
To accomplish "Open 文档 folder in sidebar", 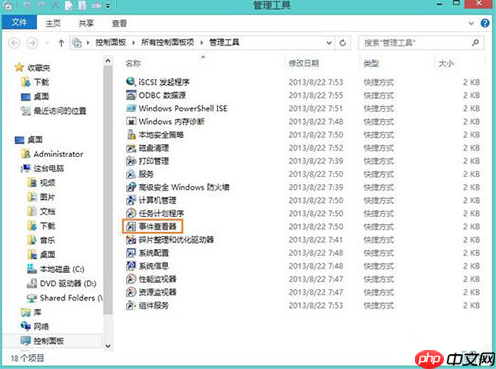I will pos(48,211).
